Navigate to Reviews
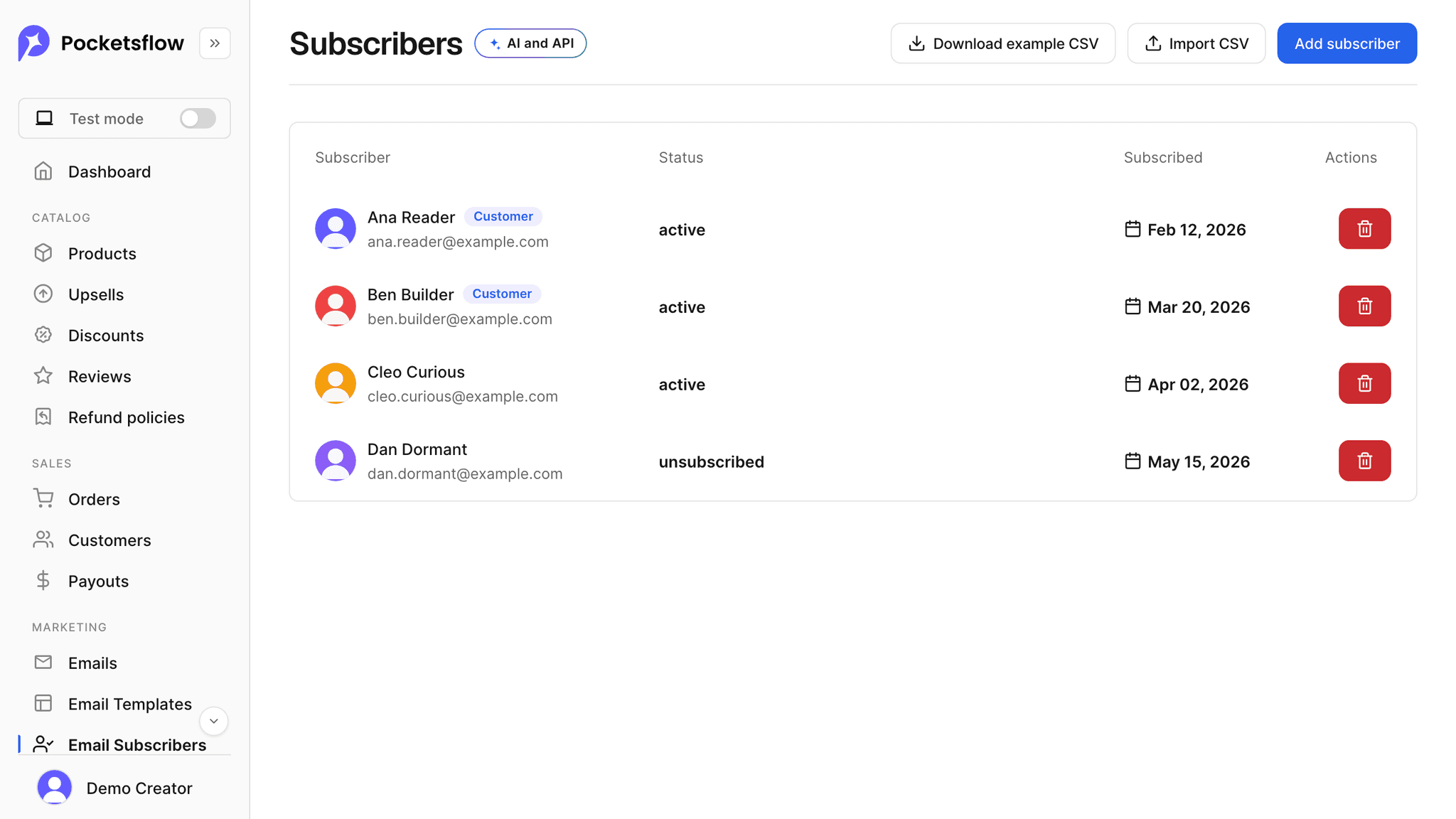 [100, 376]
